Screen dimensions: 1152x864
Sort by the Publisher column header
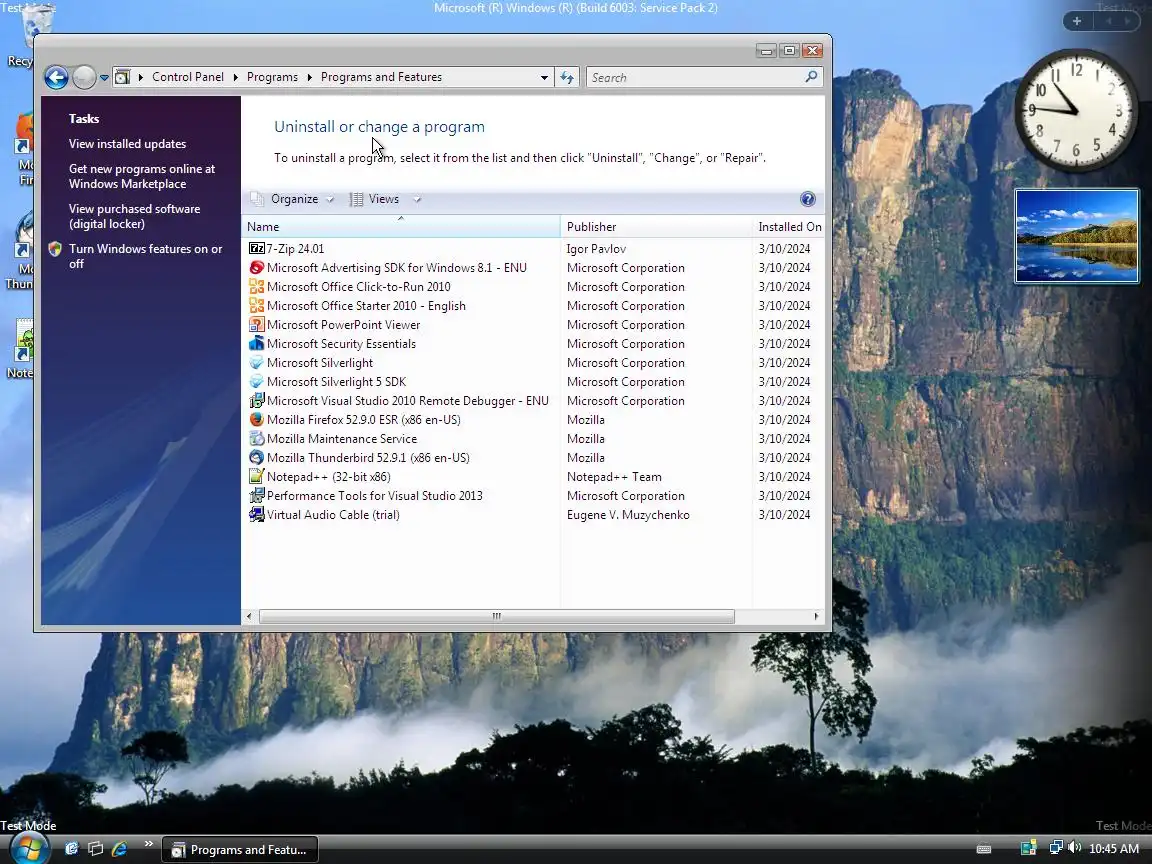656,227
